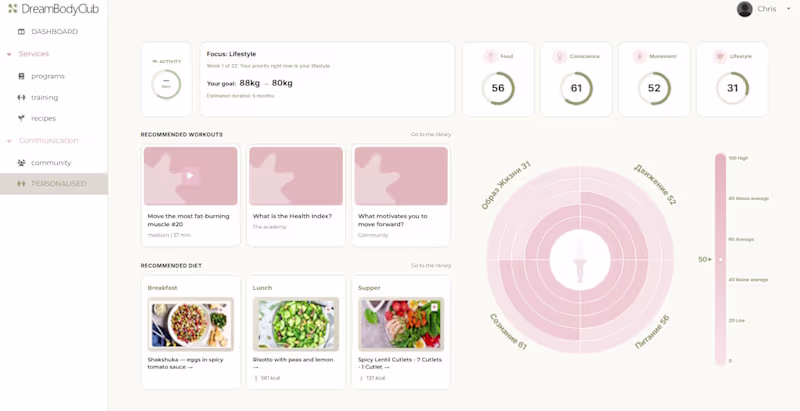This screenshot has width=800, height=411.
Task: Click the Образ Жизни 31 wheel label
Action: (x=506, y=185)
